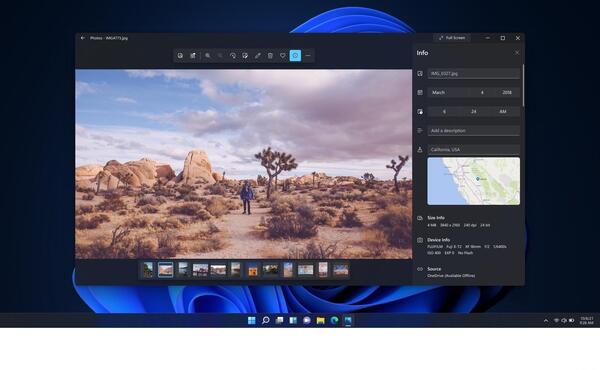The height and width of the screenshot is (370, 600).
Task: Click the location pin icon
Action: [x=420, y=150]
